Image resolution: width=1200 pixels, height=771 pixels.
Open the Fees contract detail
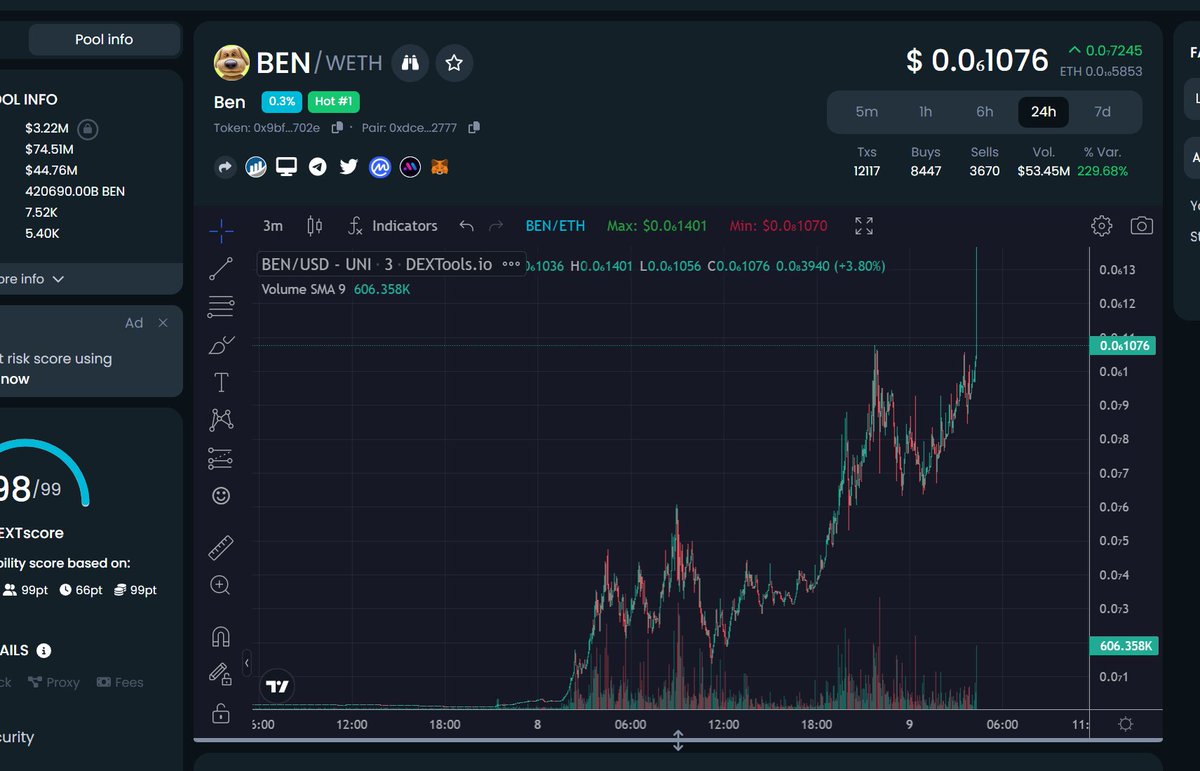click(x=120, y=682)
